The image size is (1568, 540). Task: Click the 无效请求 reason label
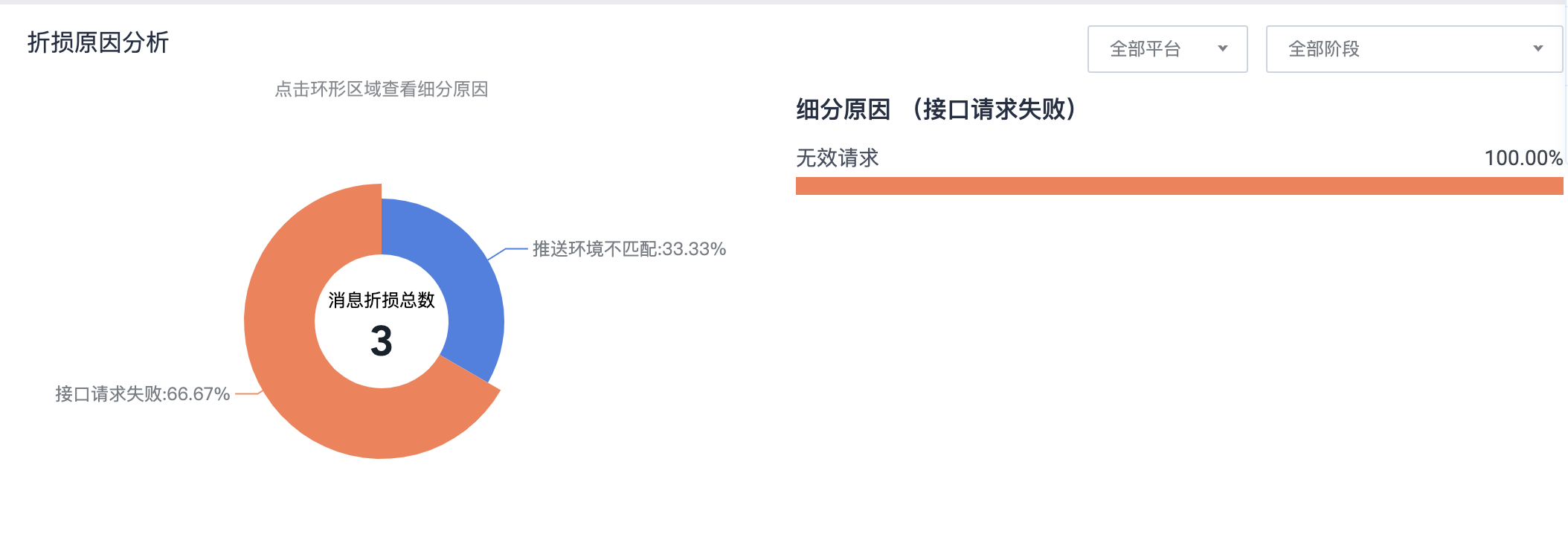(x=838, y=158)
